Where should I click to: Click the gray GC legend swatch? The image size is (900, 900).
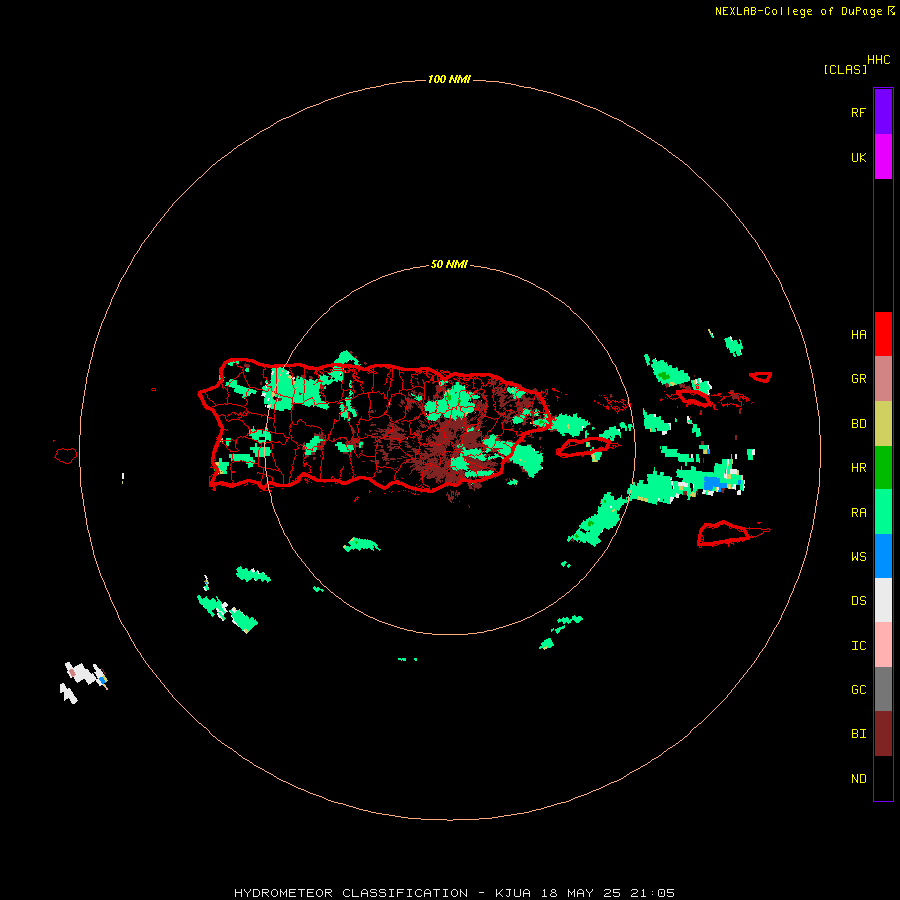tap(883, 689)
